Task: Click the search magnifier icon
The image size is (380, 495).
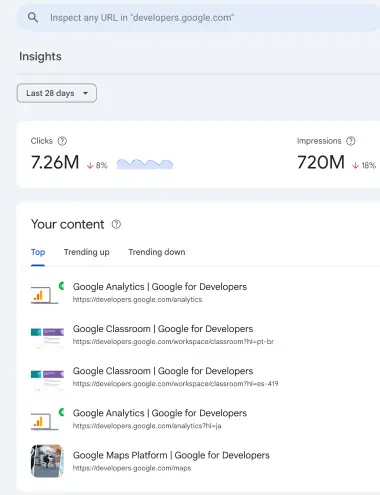Action: [33, 17]
